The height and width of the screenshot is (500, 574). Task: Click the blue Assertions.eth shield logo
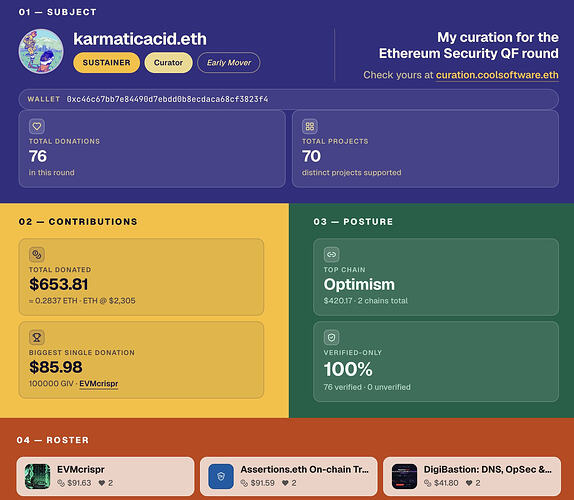pos(221,476)
